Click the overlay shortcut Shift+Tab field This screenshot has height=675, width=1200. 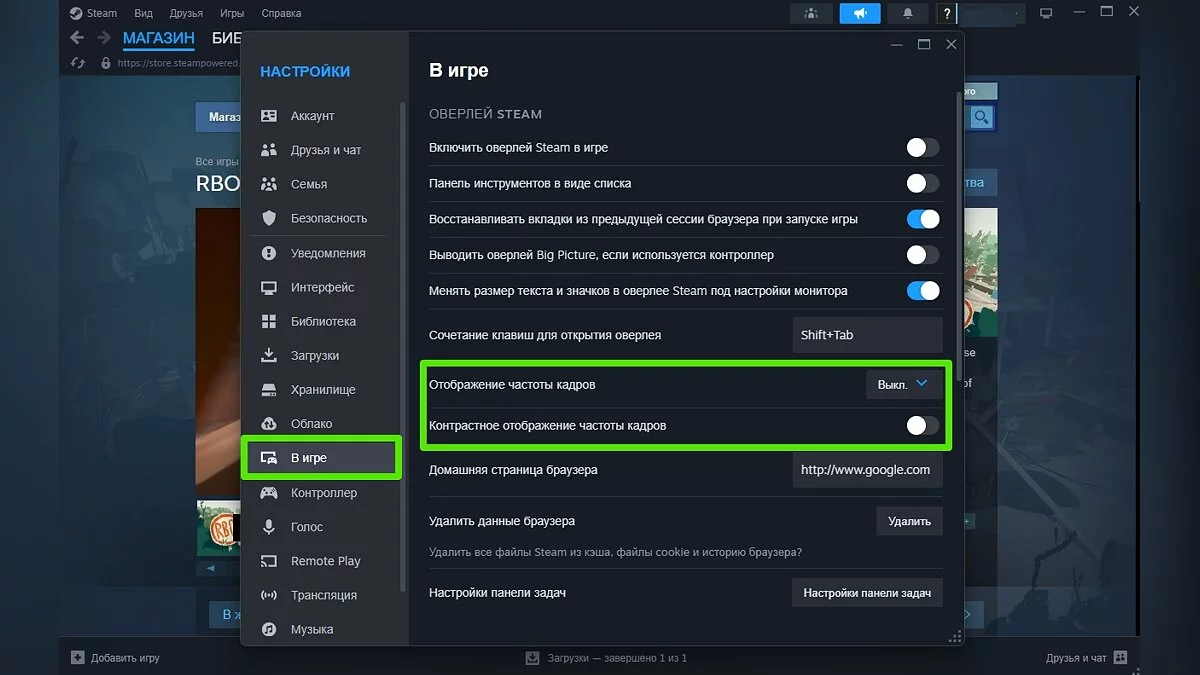tap(867, 335)
